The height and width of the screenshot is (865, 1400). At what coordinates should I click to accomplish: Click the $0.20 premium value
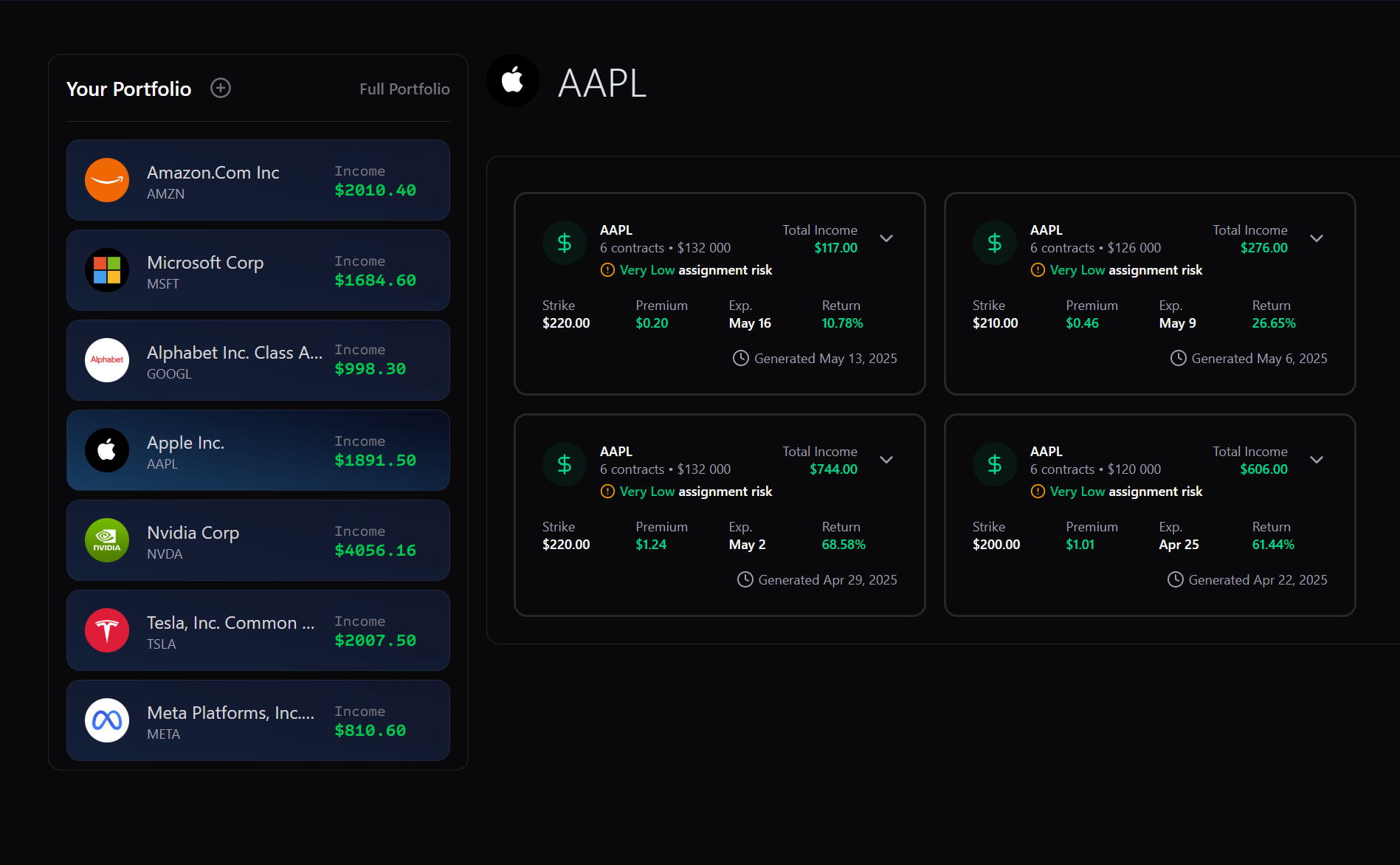point(652,323)
